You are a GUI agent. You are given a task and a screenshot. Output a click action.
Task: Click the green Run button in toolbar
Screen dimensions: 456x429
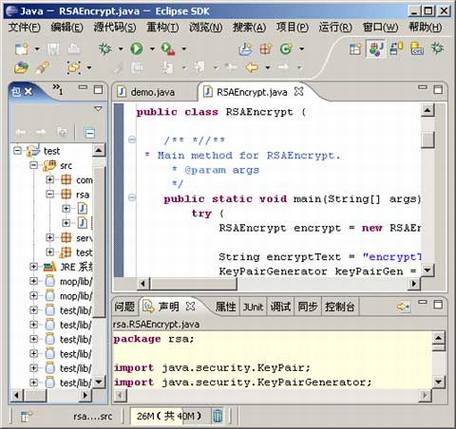(x=136, y=49)
